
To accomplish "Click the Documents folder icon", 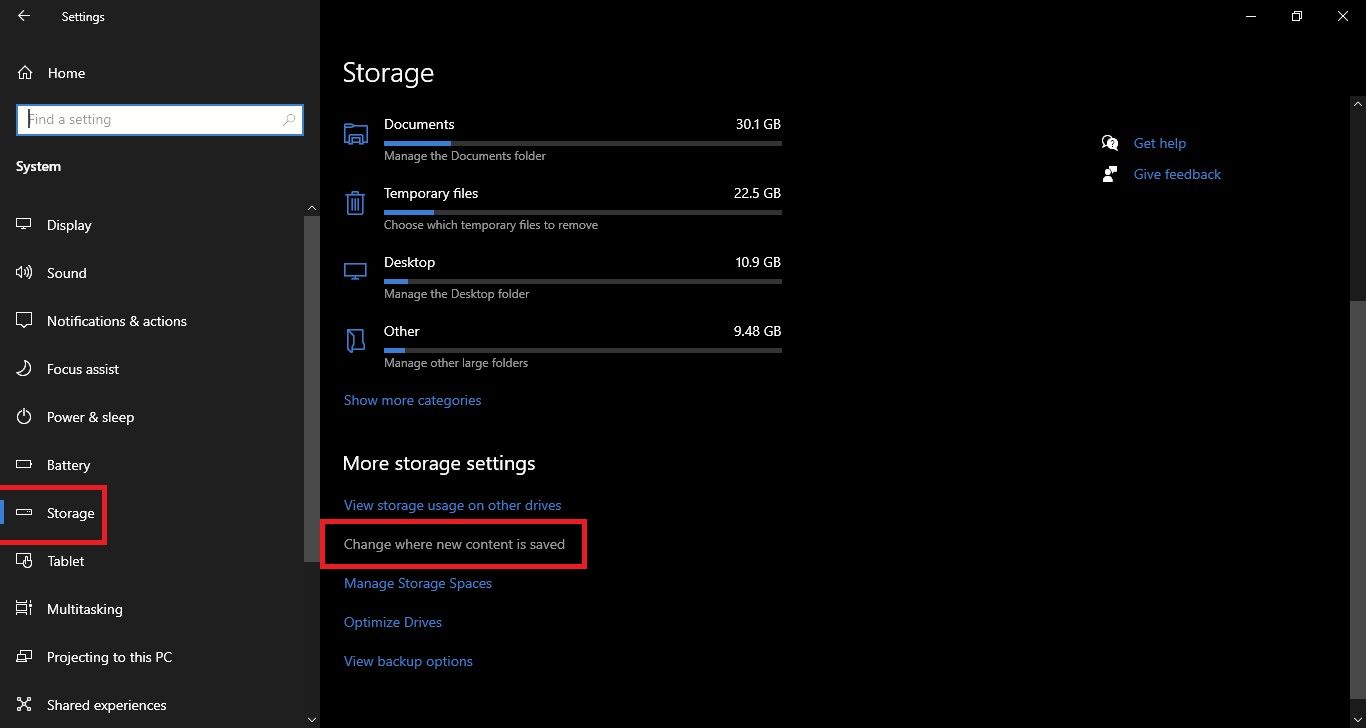I will (x=355, y=134).
